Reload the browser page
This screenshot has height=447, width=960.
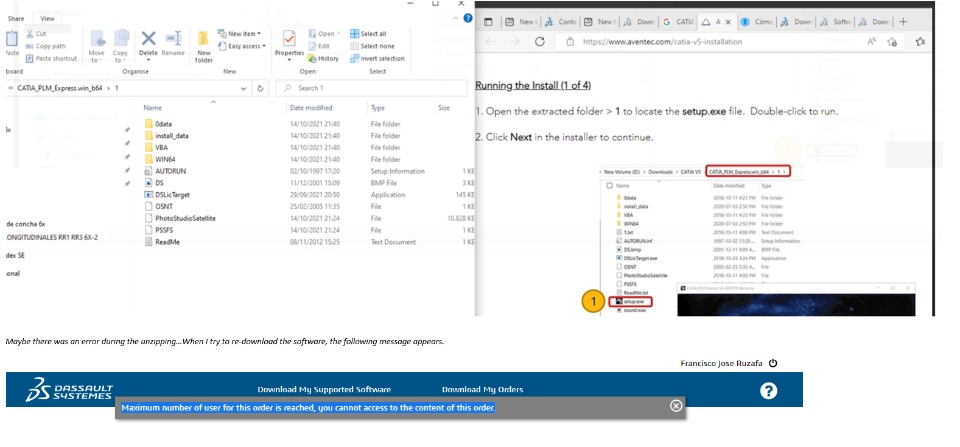[539, 42]
